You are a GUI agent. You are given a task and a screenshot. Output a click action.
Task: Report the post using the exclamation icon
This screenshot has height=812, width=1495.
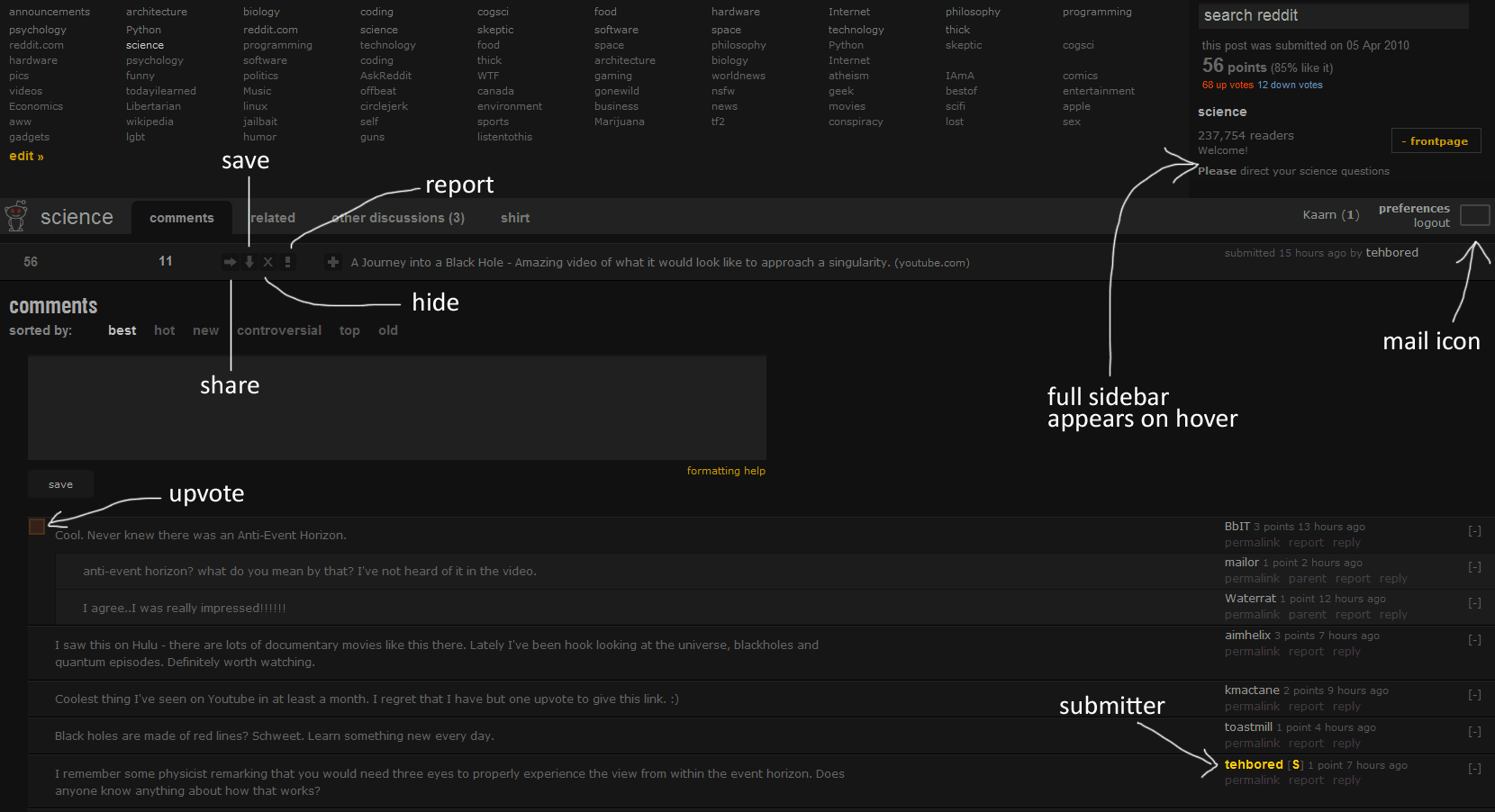click(x=287, y=261)
